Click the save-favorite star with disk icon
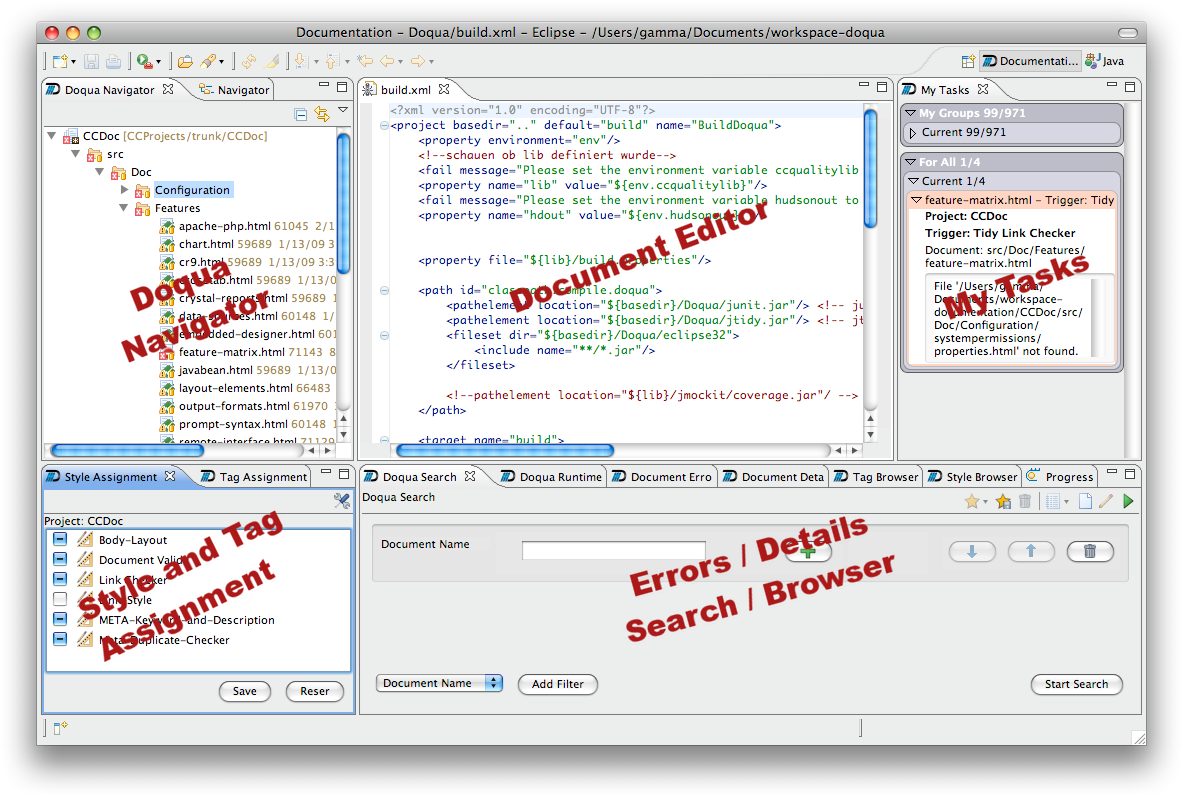This screenshot has width=1182, height=796. click(x=1003, y=502)
